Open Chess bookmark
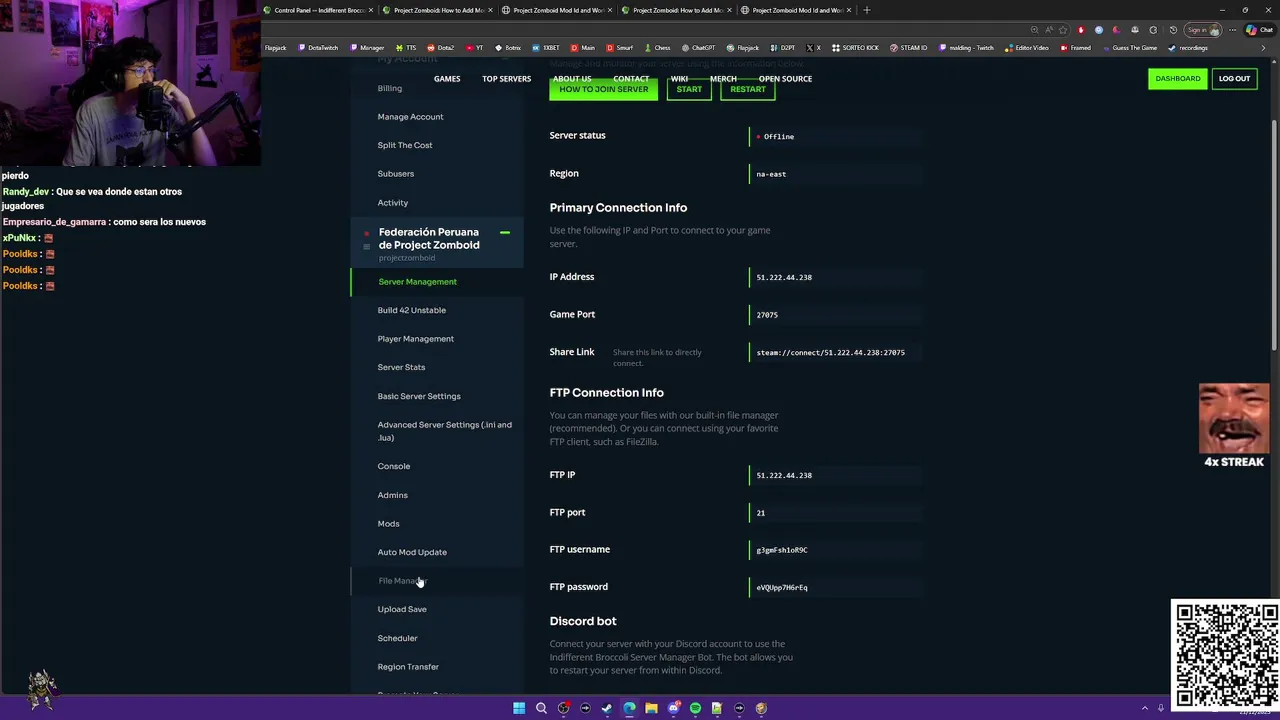 point(658,48)
